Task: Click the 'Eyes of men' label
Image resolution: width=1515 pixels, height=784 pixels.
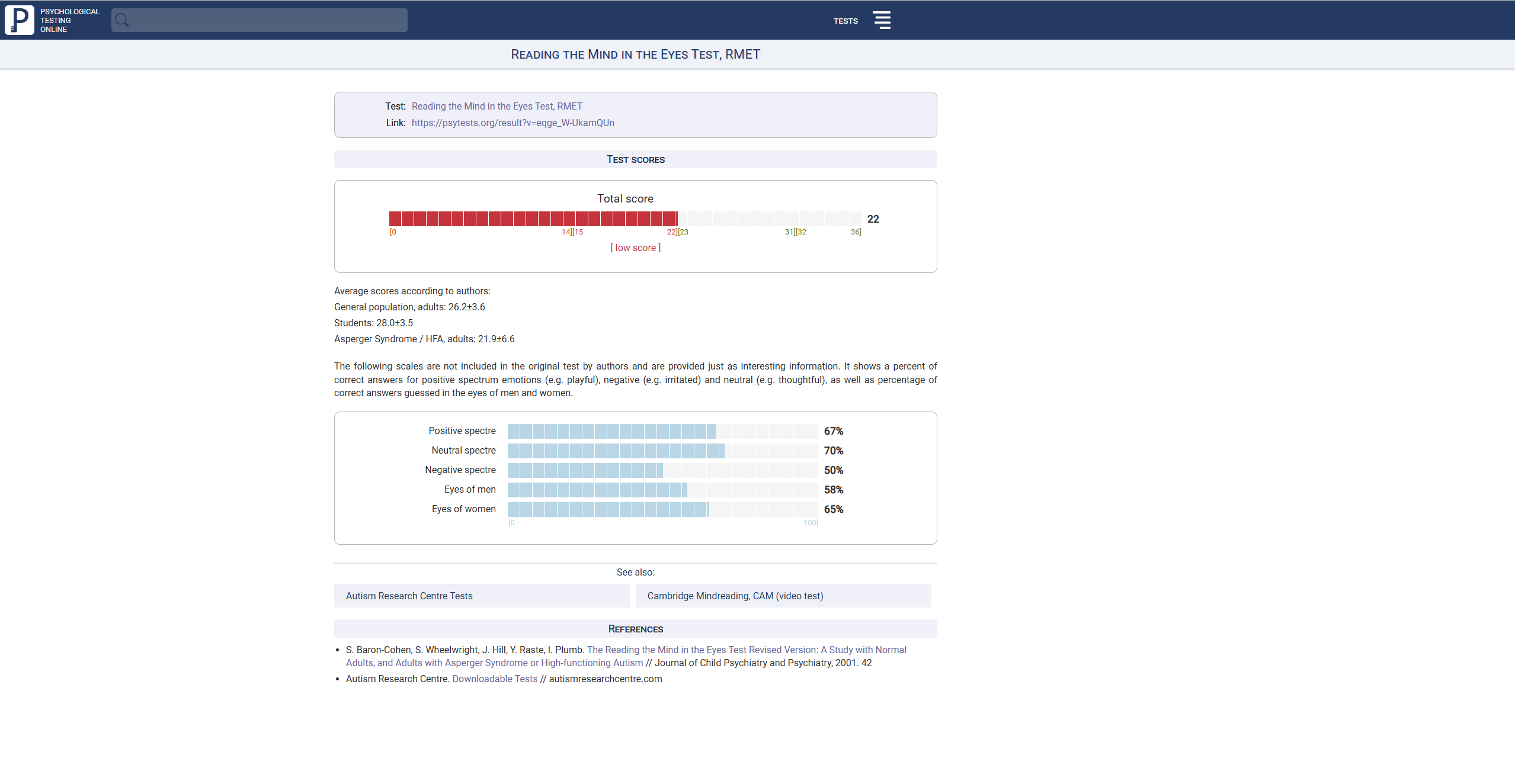Action: [x=470, y=489]
